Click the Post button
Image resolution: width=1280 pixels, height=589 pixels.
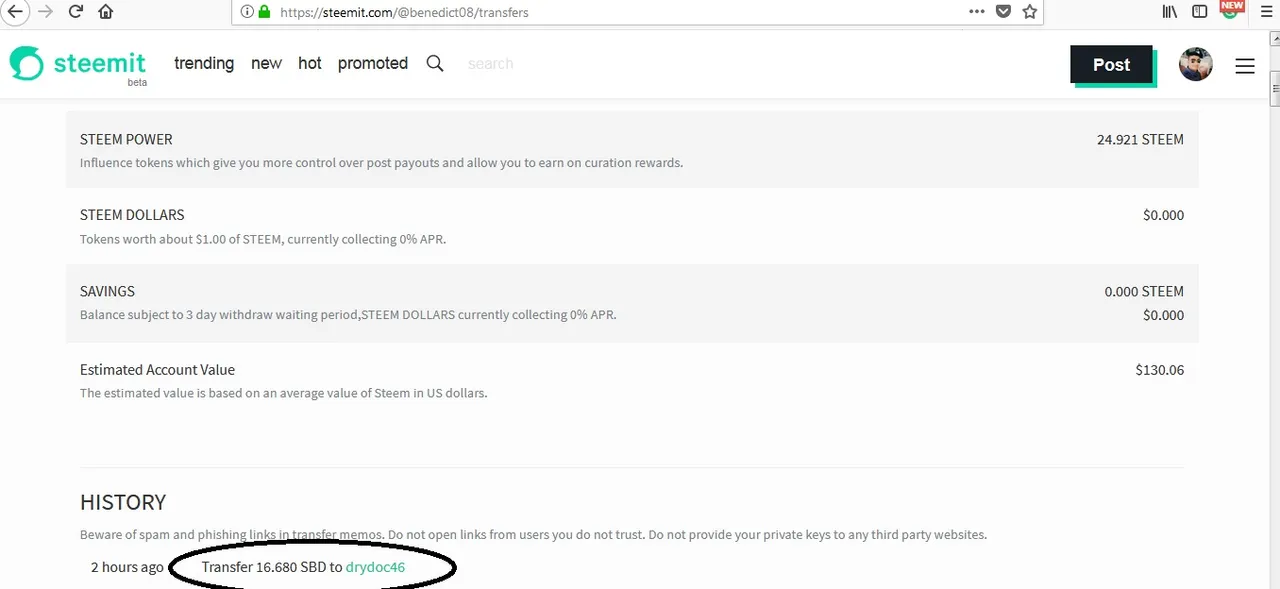[1111, 65]
